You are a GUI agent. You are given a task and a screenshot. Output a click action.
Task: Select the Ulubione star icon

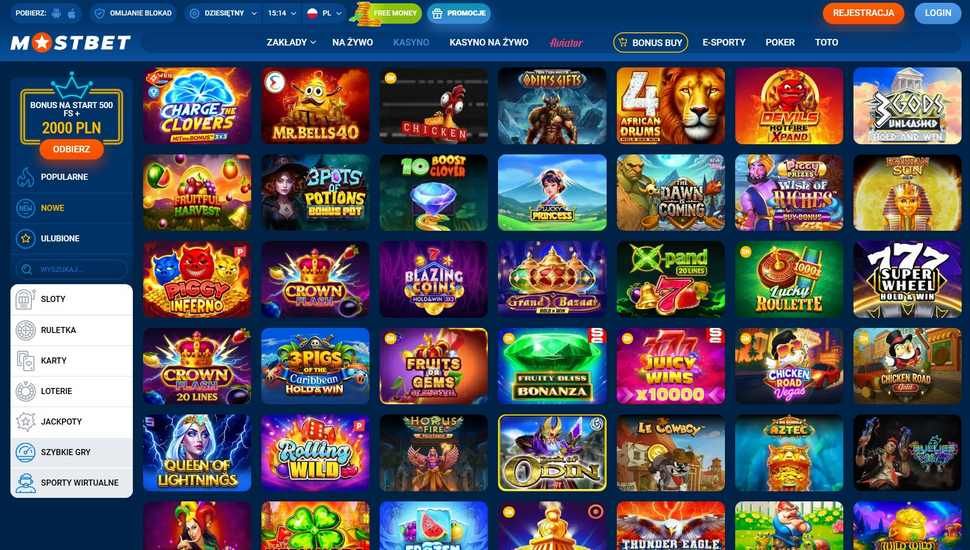pyautogui.click(x=25, y=238)
